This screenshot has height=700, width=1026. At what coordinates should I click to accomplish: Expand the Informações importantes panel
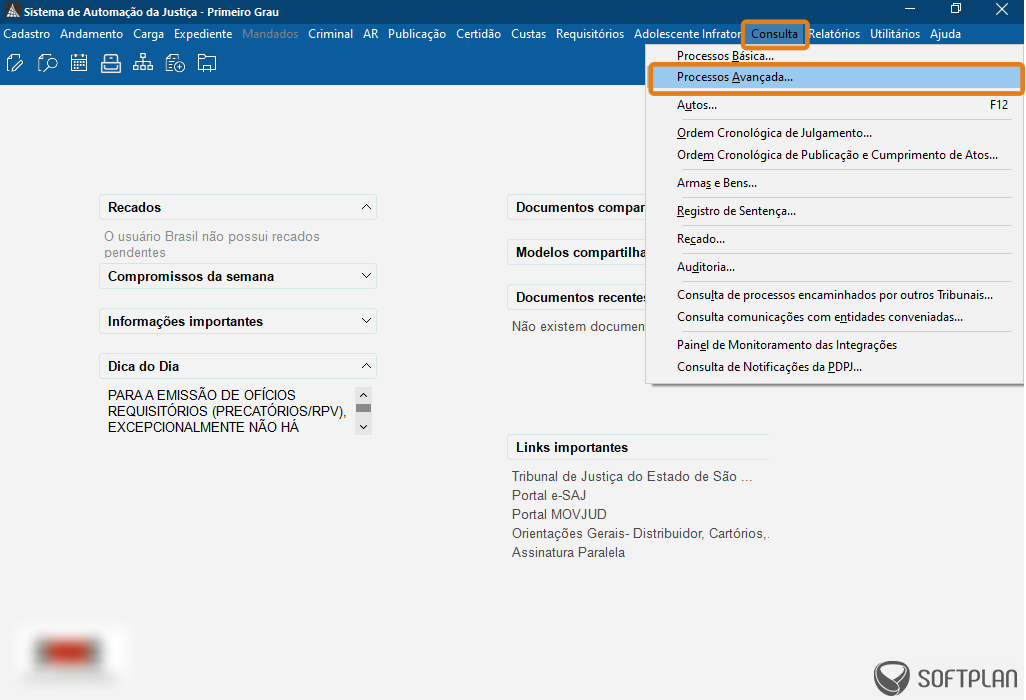tap(366, 321)
